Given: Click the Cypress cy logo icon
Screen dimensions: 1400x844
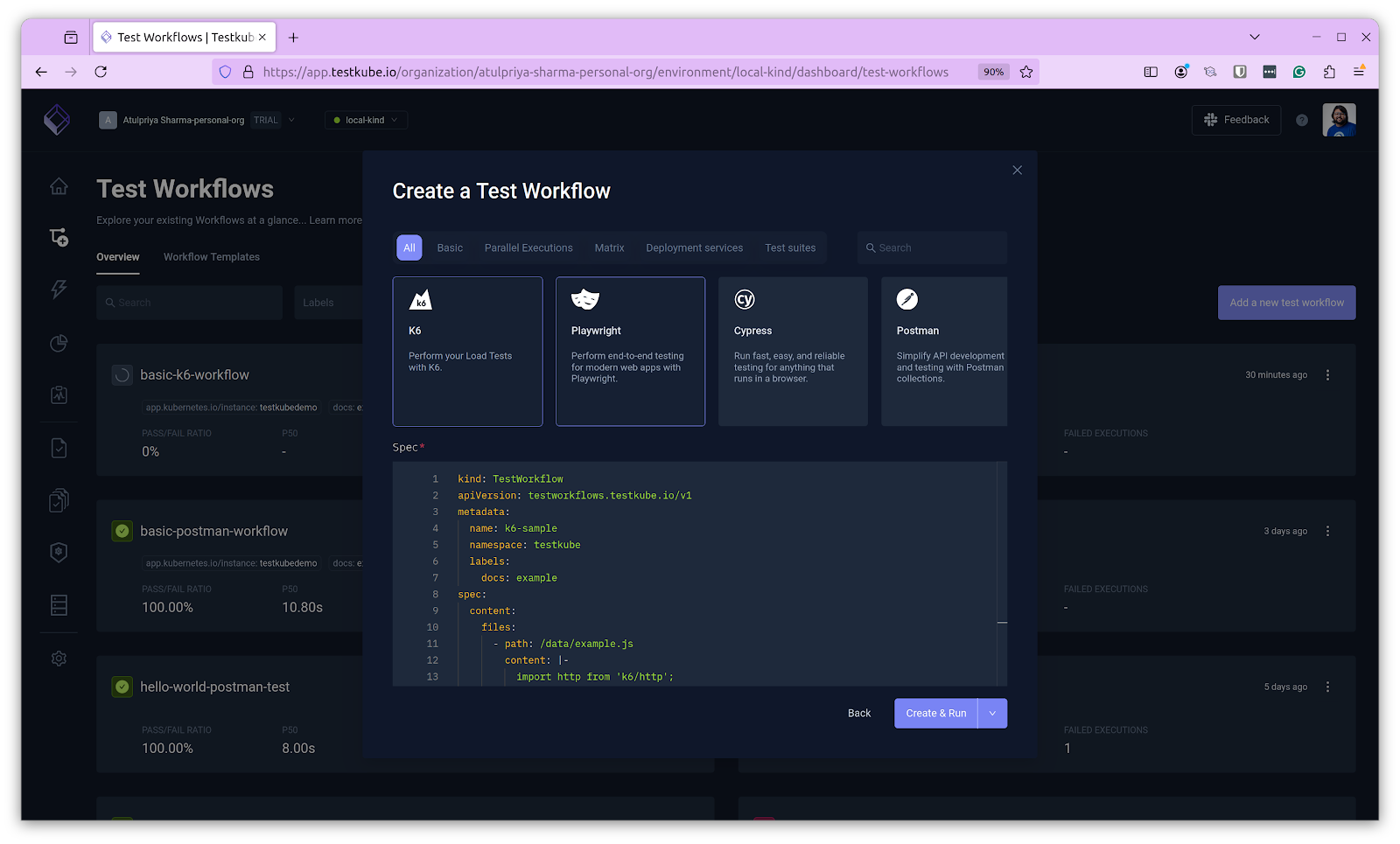Looking at the screenshot, I should click(x=745, y=299).
